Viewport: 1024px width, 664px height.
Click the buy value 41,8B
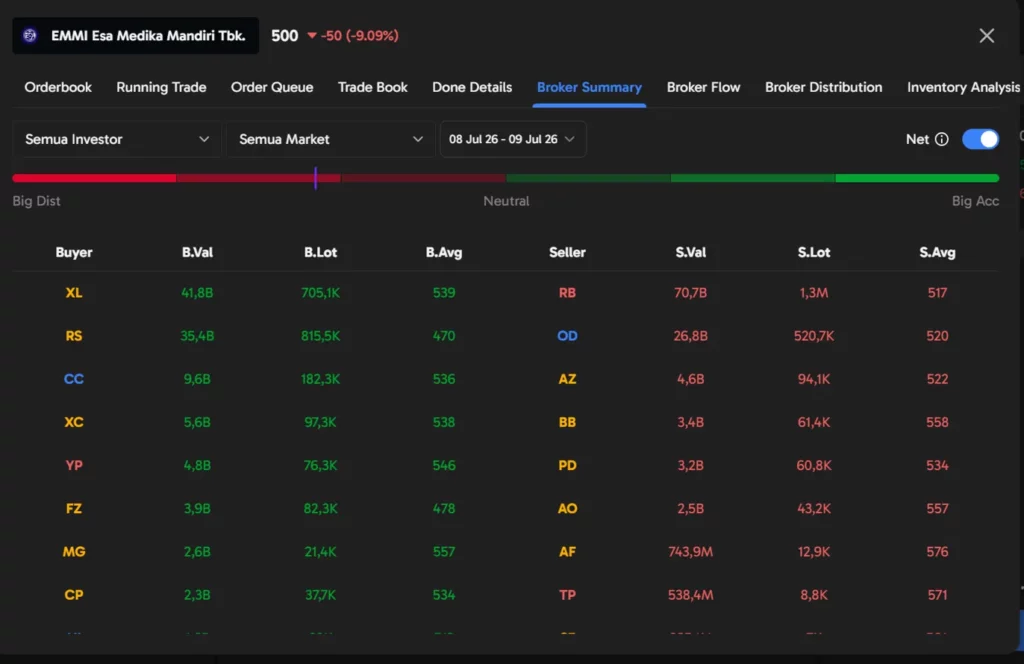(197, 293)
